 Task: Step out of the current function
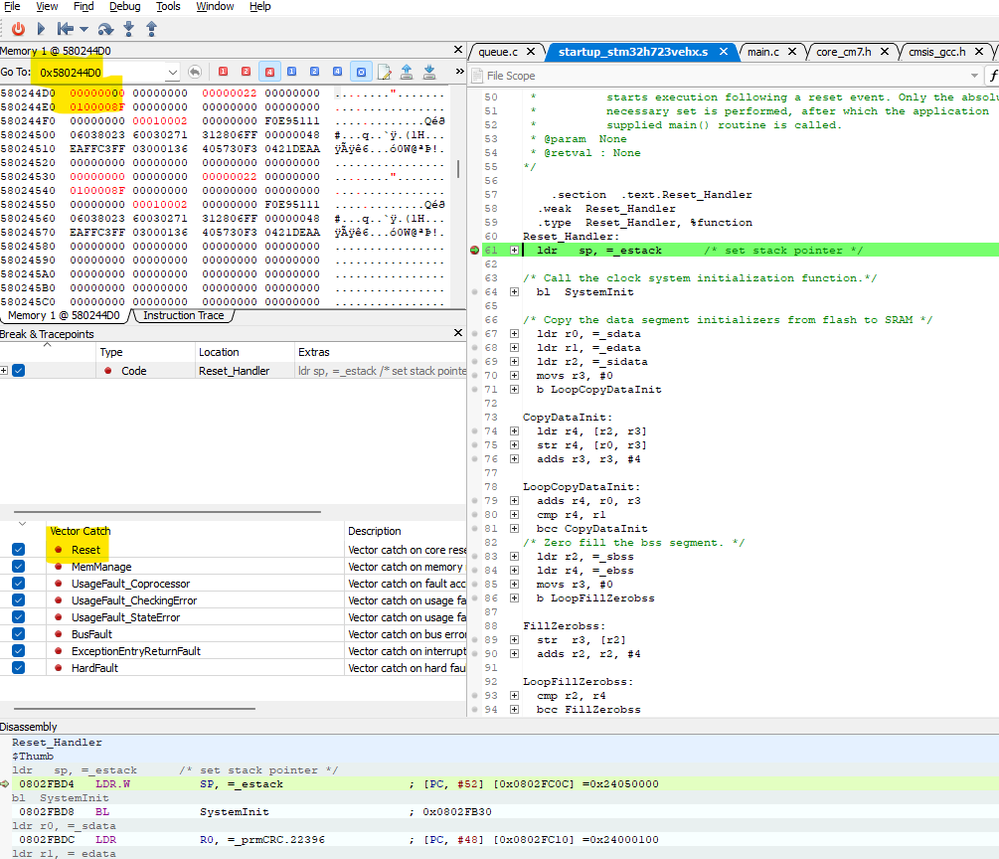click(x=152, y=29)
